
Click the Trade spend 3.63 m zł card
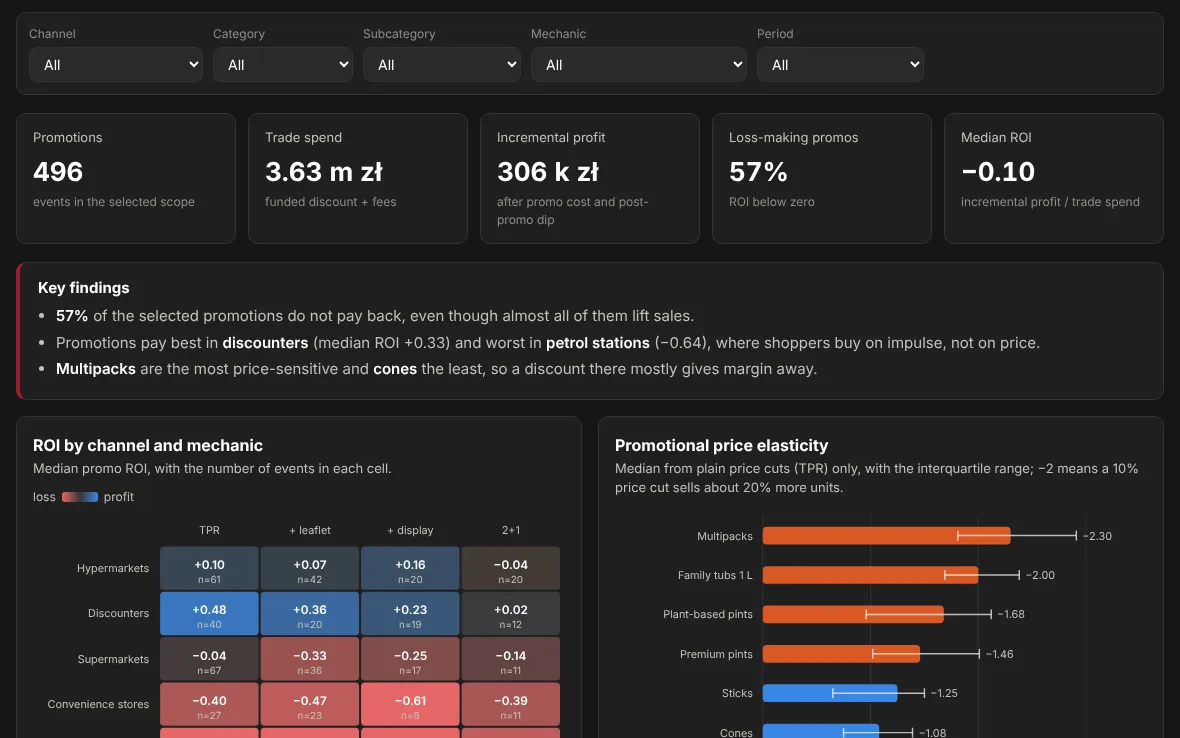pyautogui.click(x=357, y=178)
